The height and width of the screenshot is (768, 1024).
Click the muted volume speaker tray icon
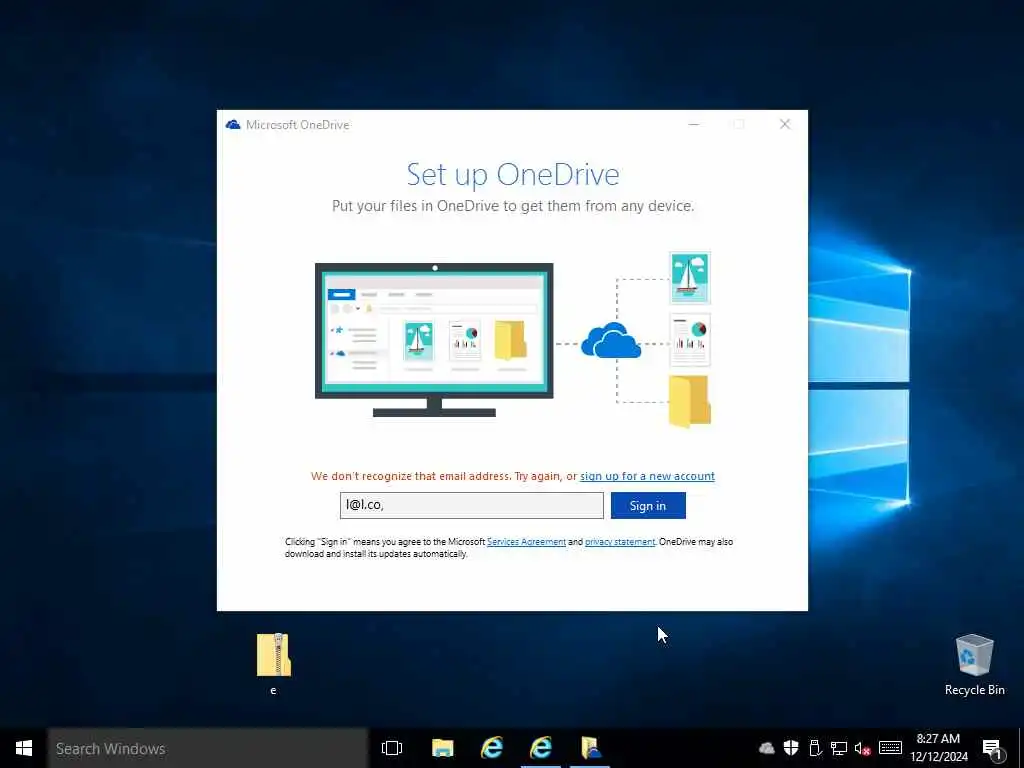click(x=863, y=748)
